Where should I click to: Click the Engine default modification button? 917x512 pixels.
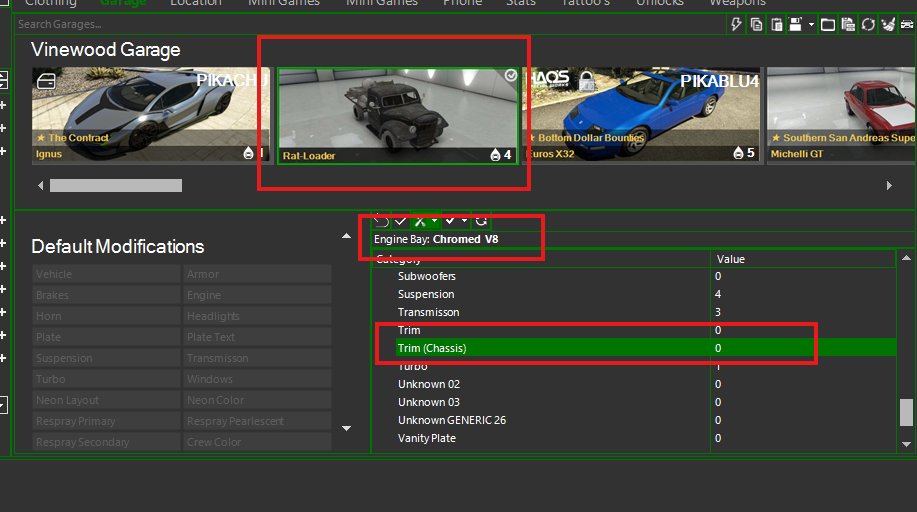coord(257,295)
